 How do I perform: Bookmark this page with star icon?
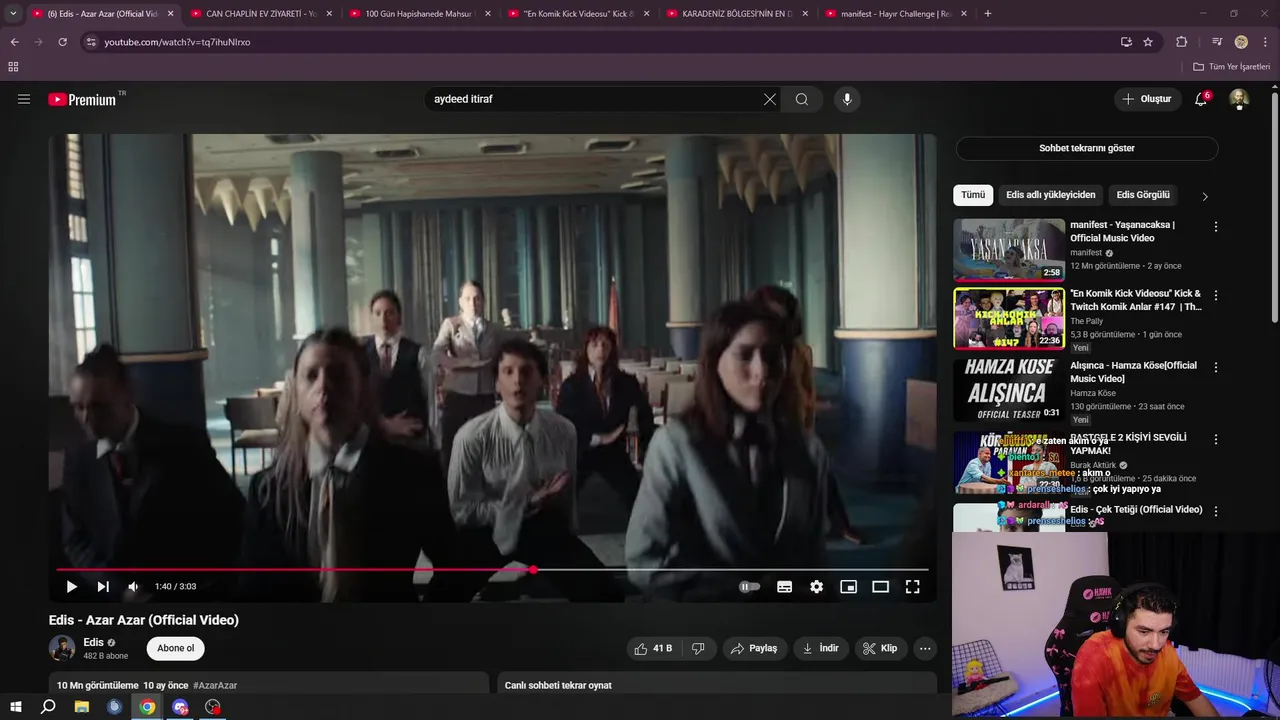coord(1148,42)
